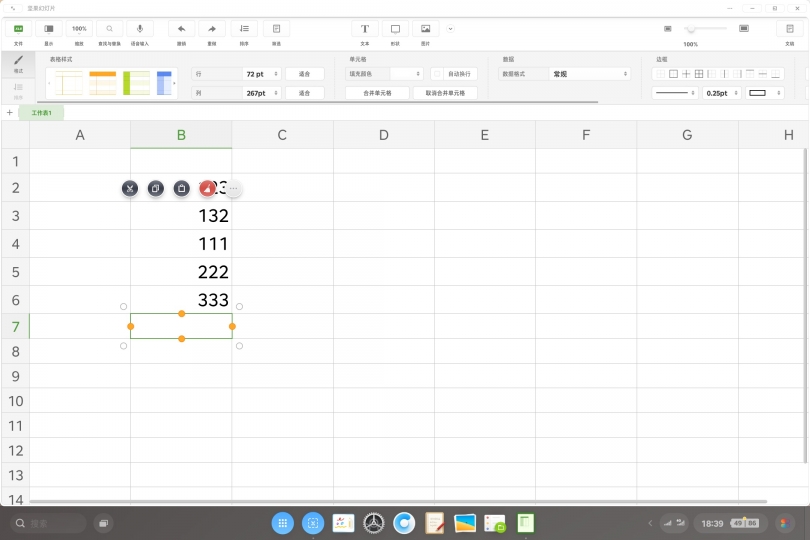Apply bottom border option icon
This screenshot has height=540, width=810.
775,74
